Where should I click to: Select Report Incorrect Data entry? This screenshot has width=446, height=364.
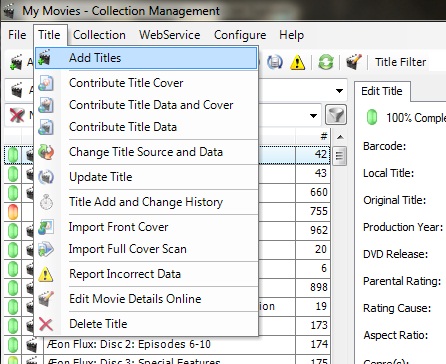pyautogui.click(x=146, y=274)
